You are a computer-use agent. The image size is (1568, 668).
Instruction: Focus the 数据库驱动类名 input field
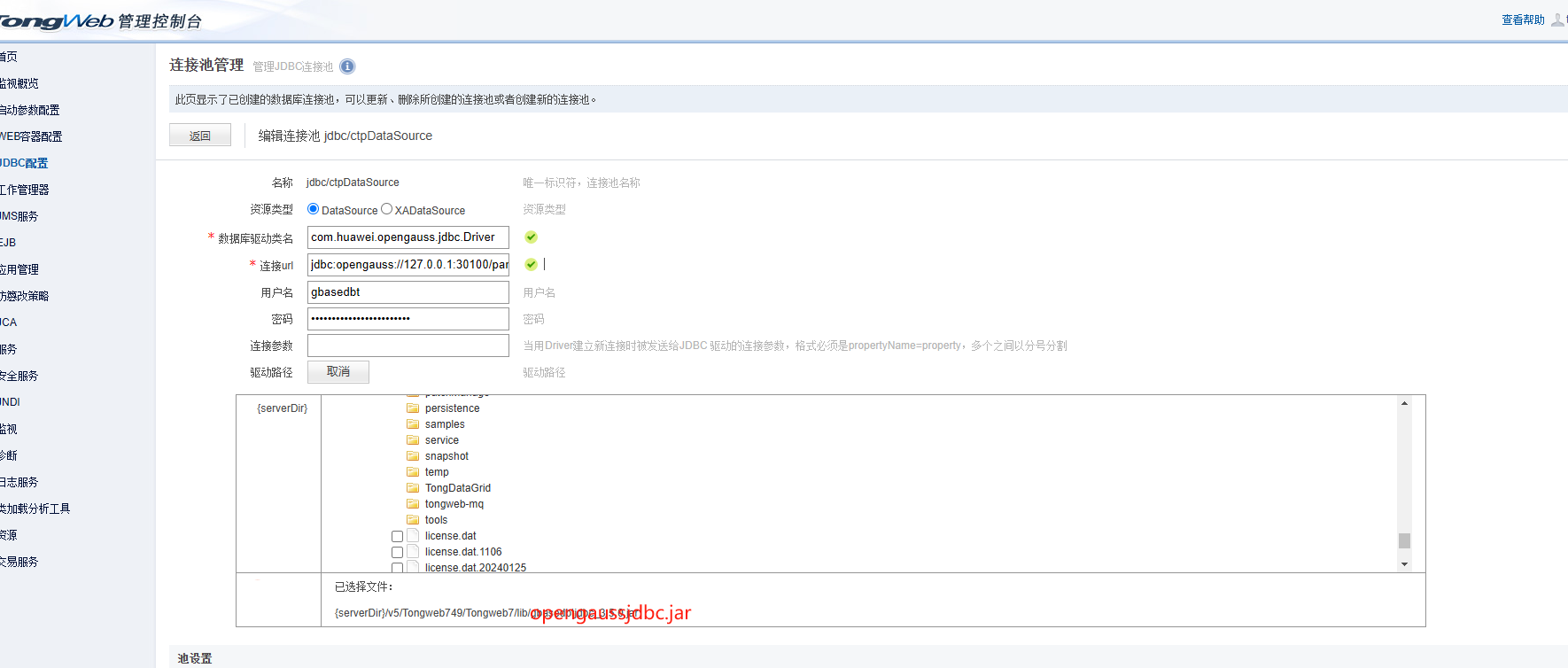click(x=408, y=237)
